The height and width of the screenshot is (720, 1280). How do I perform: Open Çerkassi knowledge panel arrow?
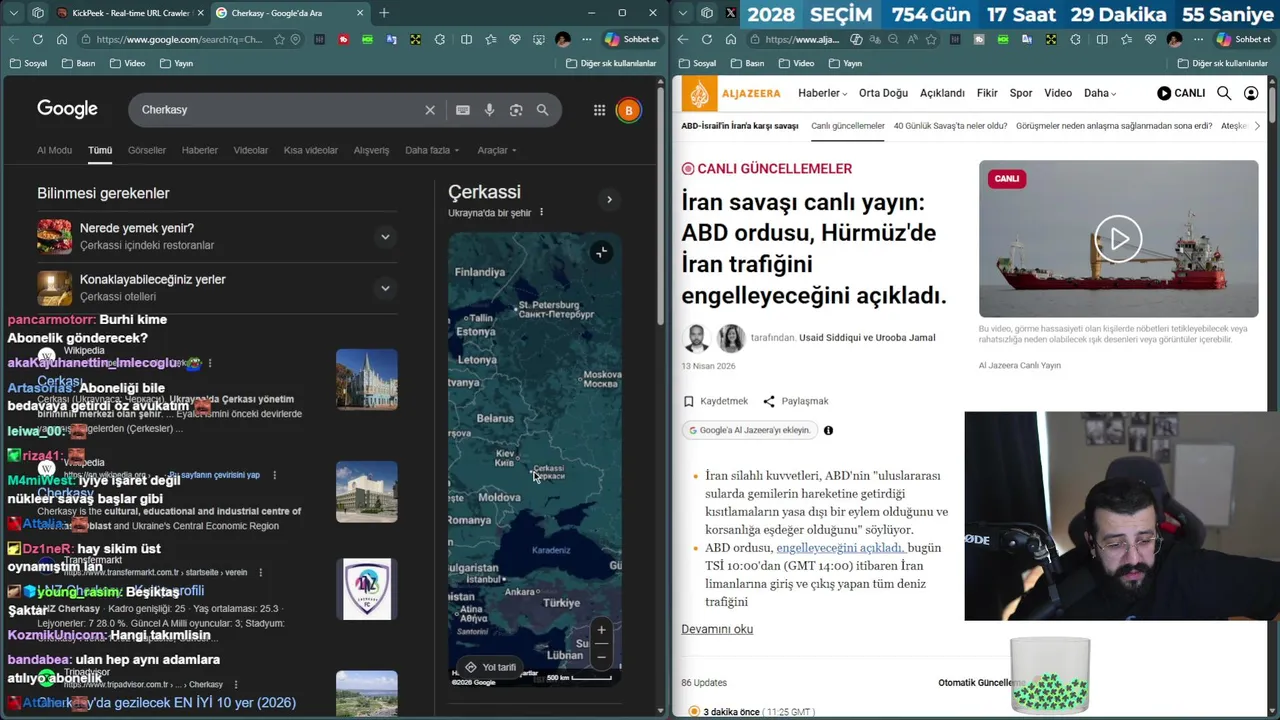point(609,199)
